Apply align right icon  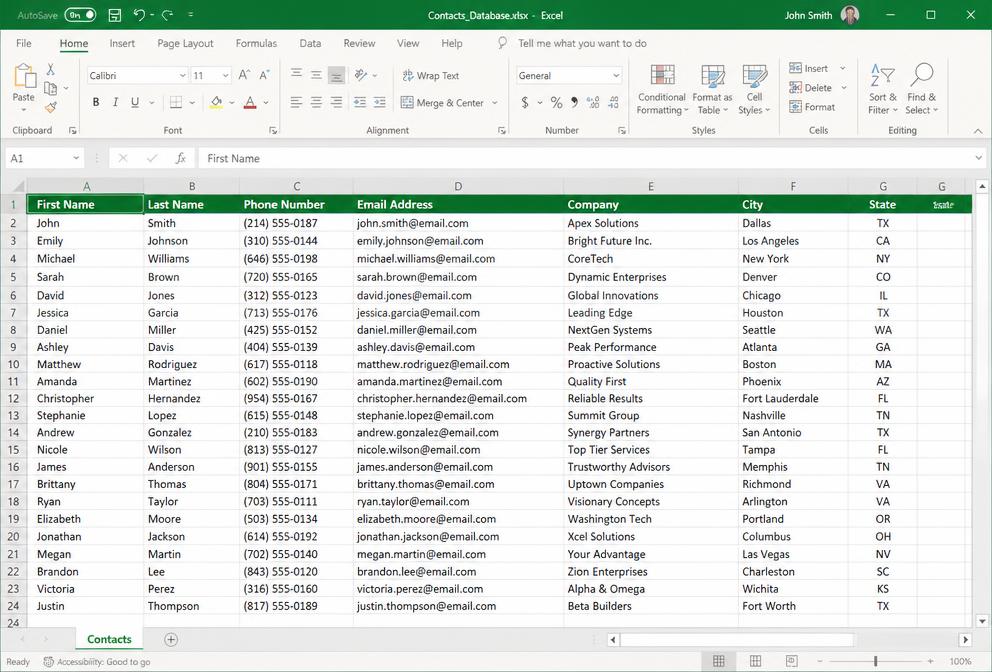pyautogui.click(x=337, y=102)
